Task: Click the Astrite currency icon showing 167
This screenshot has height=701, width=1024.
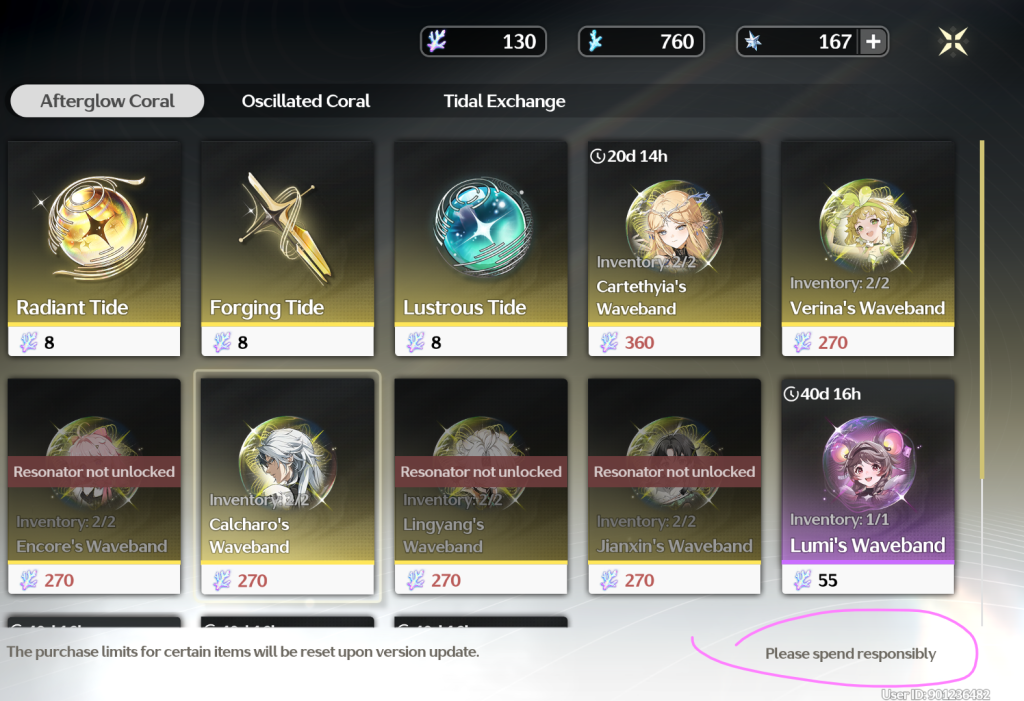Action: 753,42
